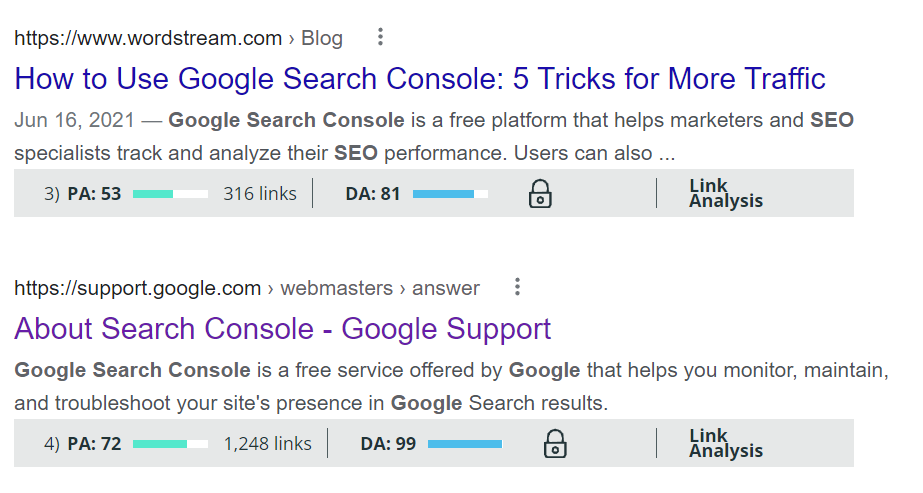Select the "DA: 81" domain authority label
923x493 pixels.
coord(373,194)
